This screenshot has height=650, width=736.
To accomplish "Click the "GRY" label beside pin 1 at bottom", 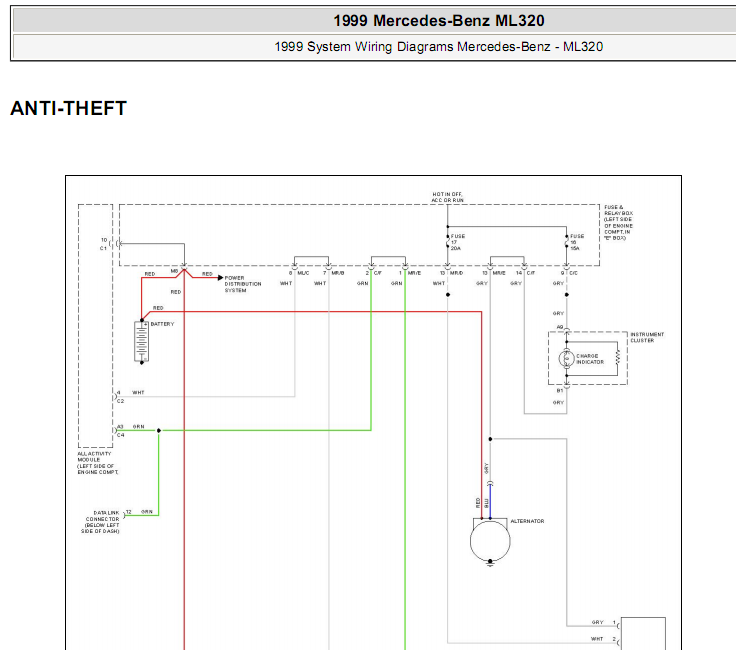I will tap(598, 622).
